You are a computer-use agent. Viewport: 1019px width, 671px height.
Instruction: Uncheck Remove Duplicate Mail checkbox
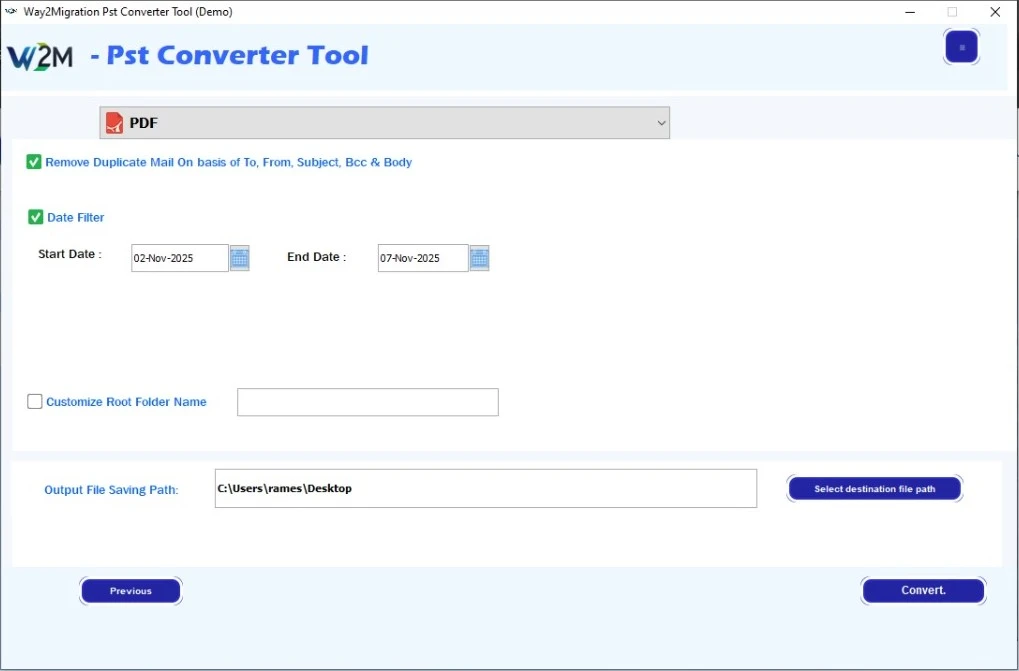click(x=34, y=162)
